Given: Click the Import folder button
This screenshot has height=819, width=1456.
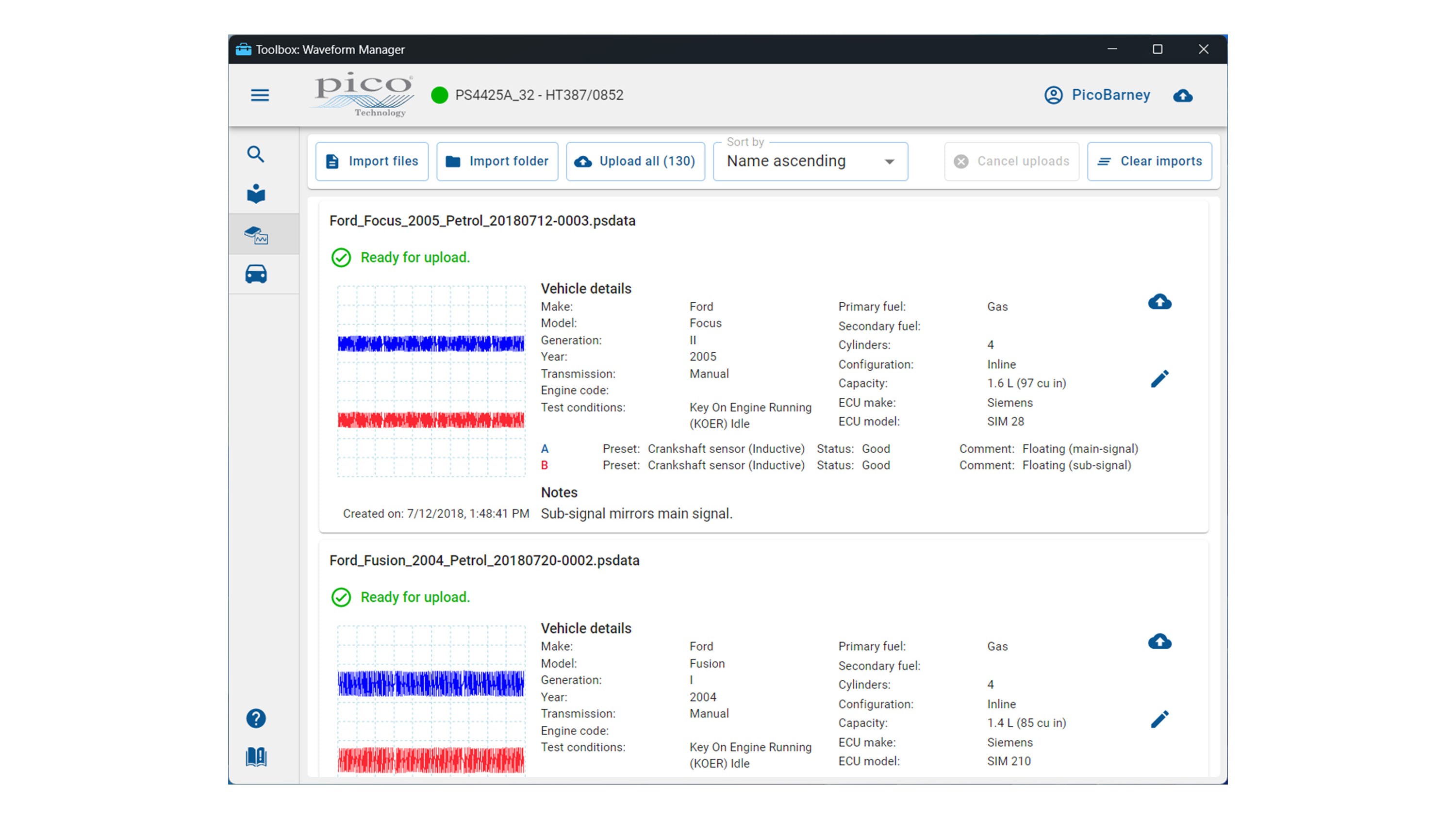Looking at the screenshot, I should (497, 162).
